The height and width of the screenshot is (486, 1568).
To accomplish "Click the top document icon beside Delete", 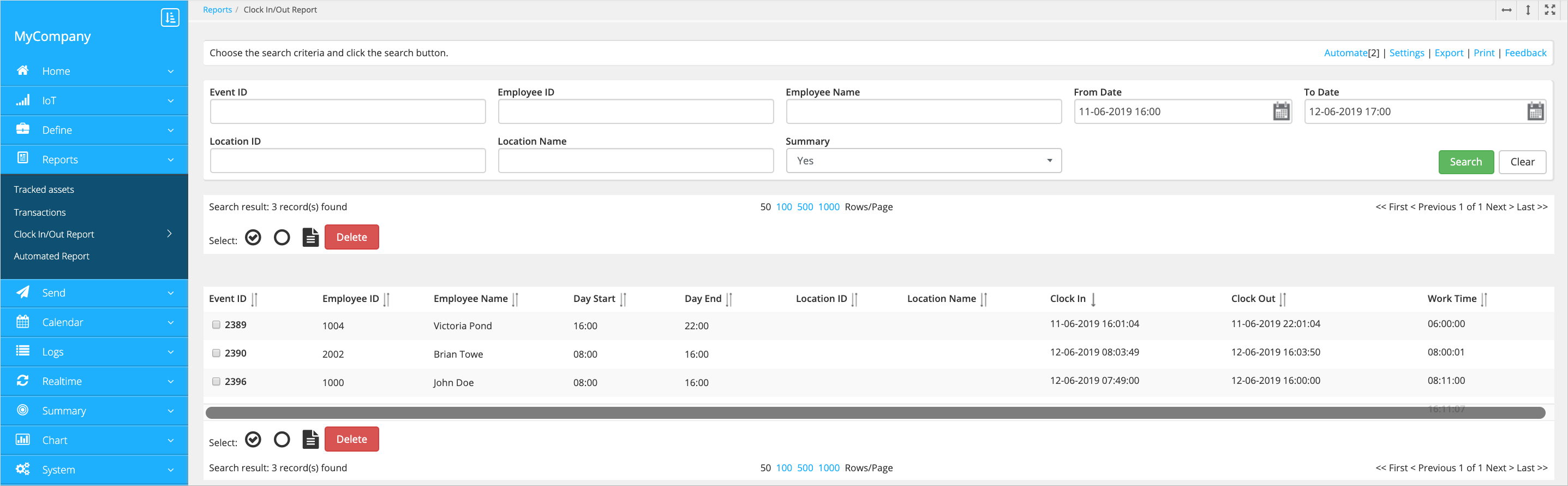I will [310, 237].
